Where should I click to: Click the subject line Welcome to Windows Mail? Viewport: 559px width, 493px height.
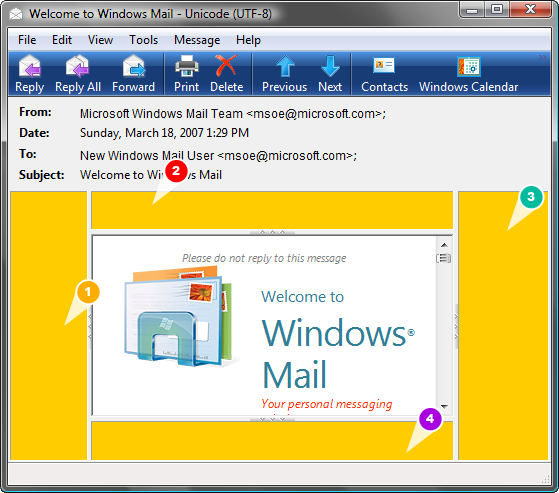click(151, 175)
